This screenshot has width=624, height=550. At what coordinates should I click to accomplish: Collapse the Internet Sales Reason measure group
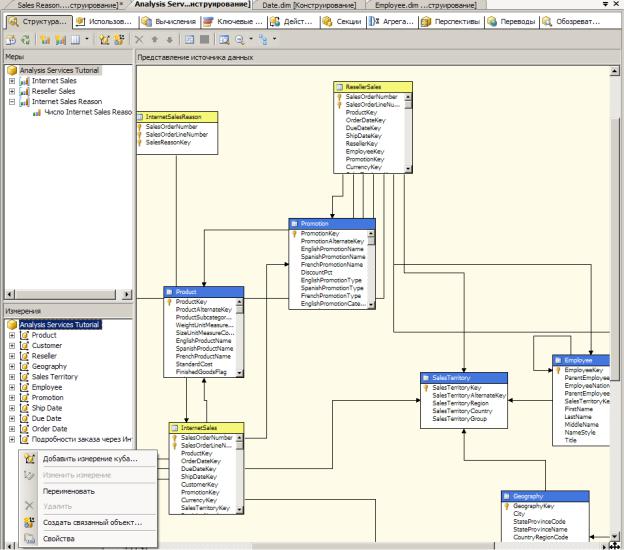[x=12, y=101]
